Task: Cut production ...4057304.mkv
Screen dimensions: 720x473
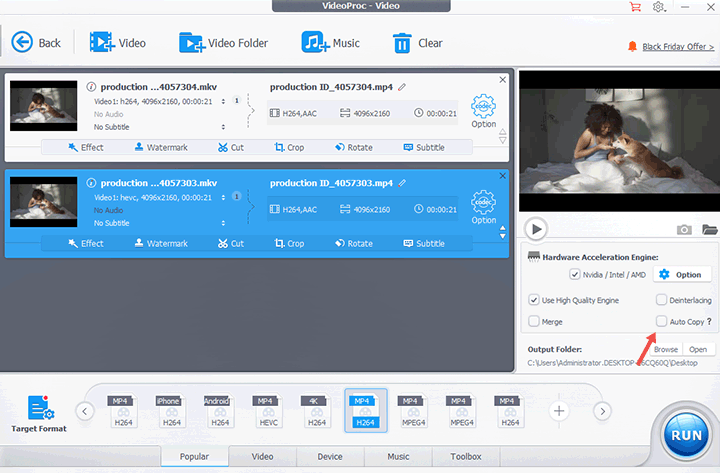Action: tap(231, 147)
